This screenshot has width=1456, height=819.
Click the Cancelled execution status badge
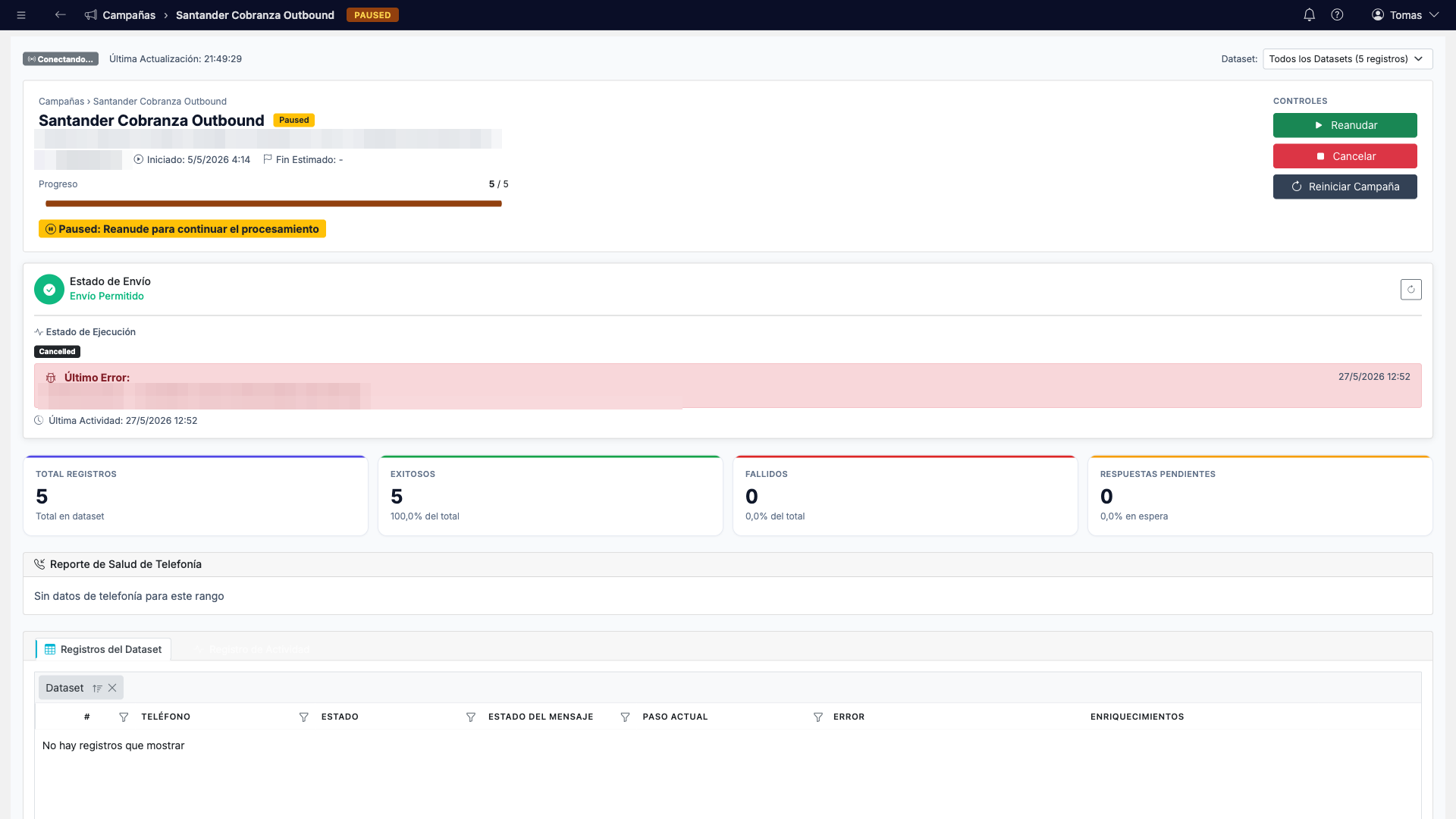click(57, 352)
